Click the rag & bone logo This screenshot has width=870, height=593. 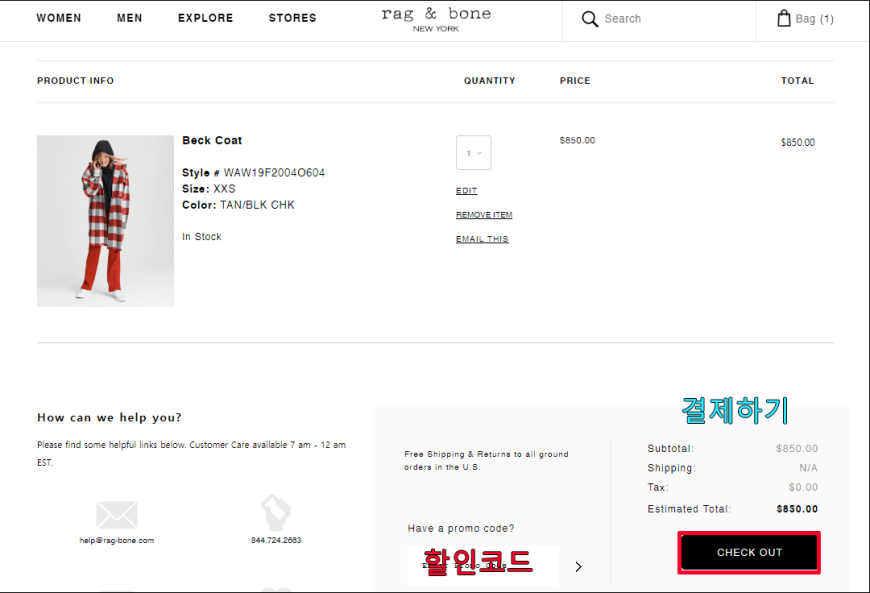(436, 19)
